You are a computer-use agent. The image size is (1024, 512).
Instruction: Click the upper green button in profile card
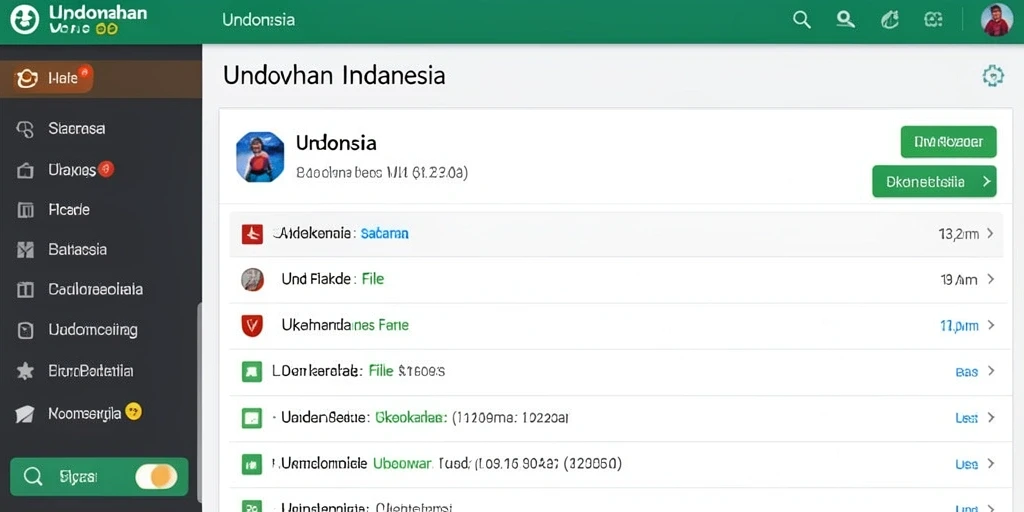948,142
